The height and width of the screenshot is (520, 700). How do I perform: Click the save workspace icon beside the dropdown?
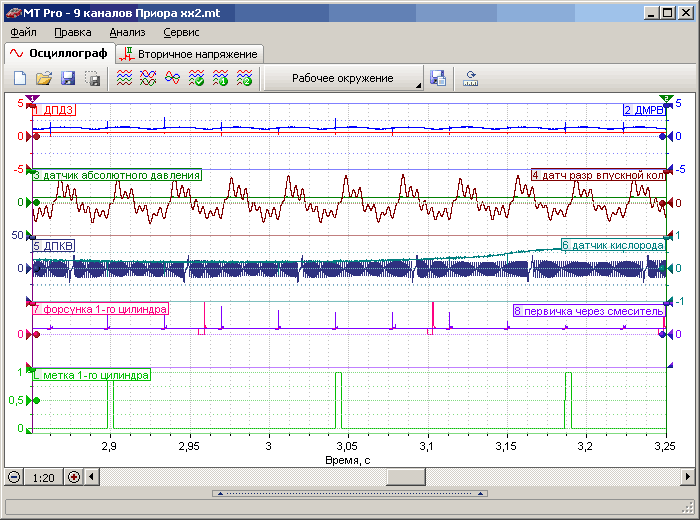pyautogui.click(x=438, y=78)
